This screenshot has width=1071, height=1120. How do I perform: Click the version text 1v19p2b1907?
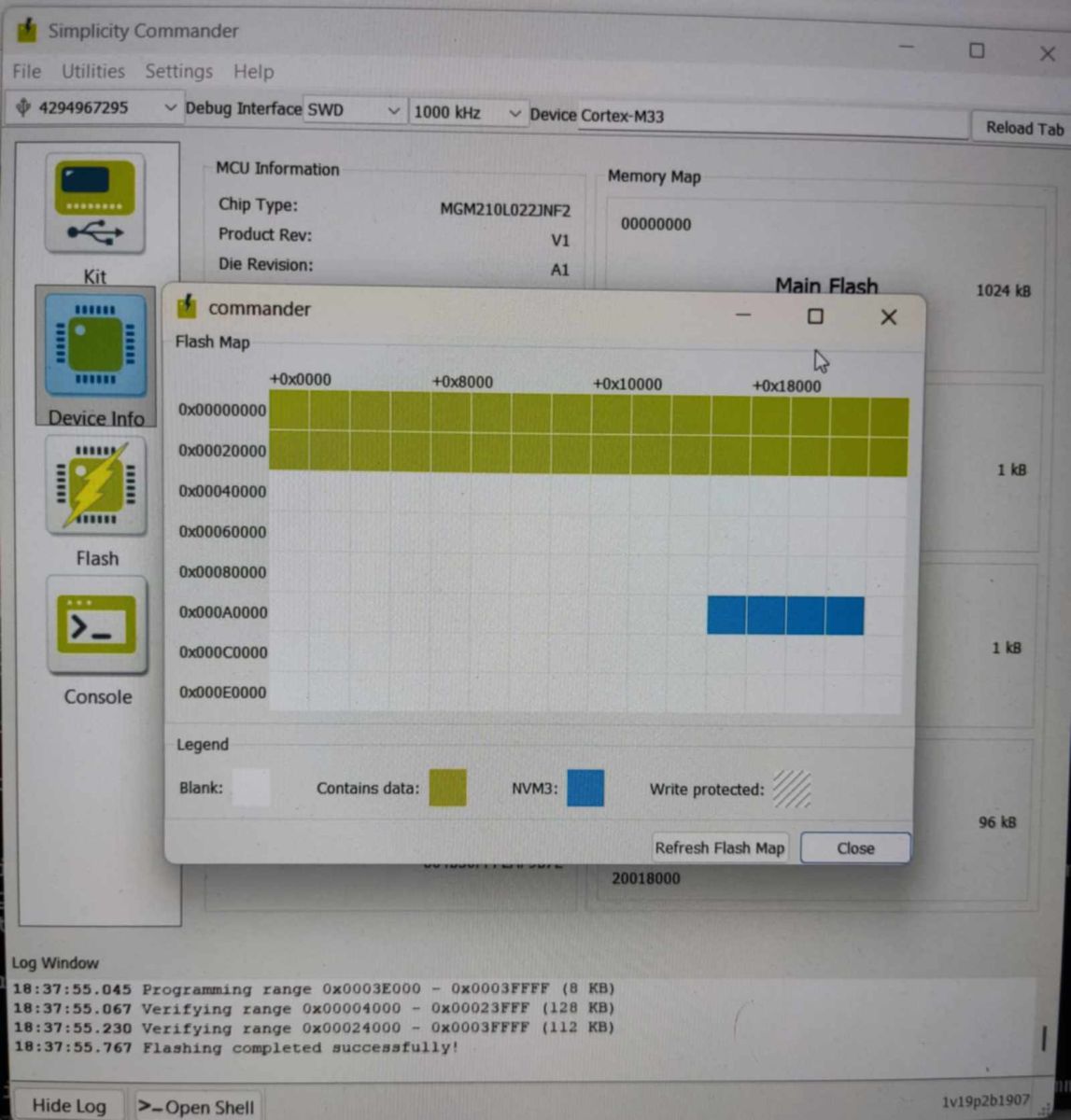985,1101
